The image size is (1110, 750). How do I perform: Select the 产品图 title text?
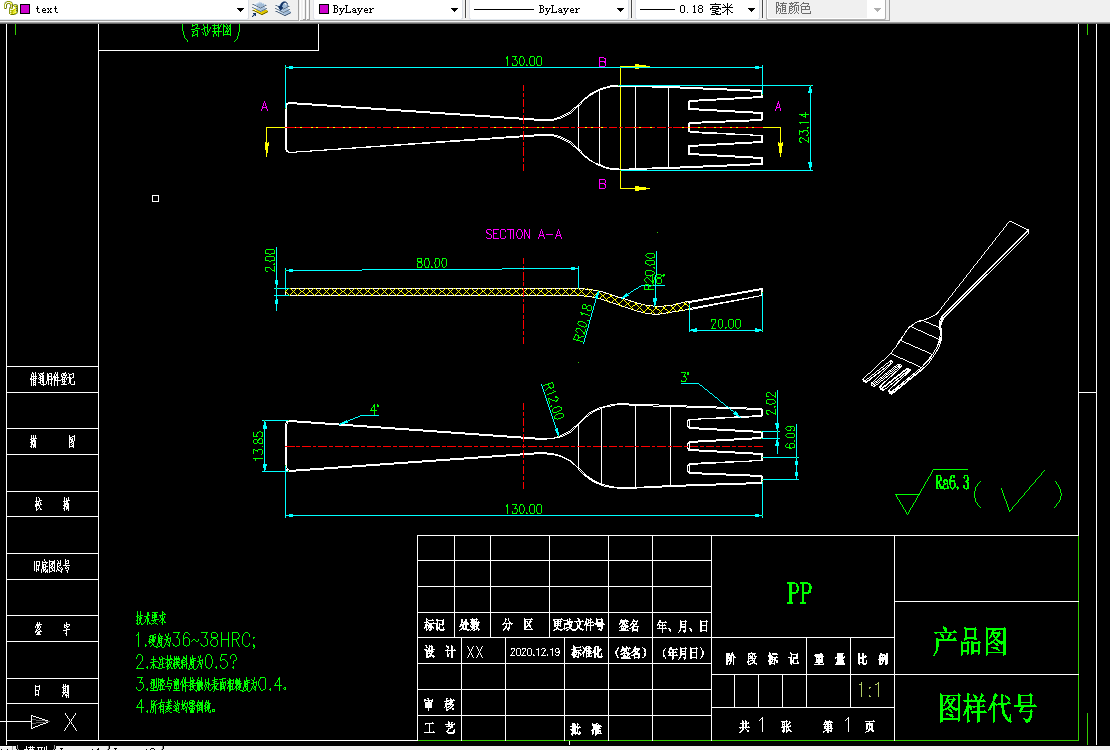(x=969, y=642)
